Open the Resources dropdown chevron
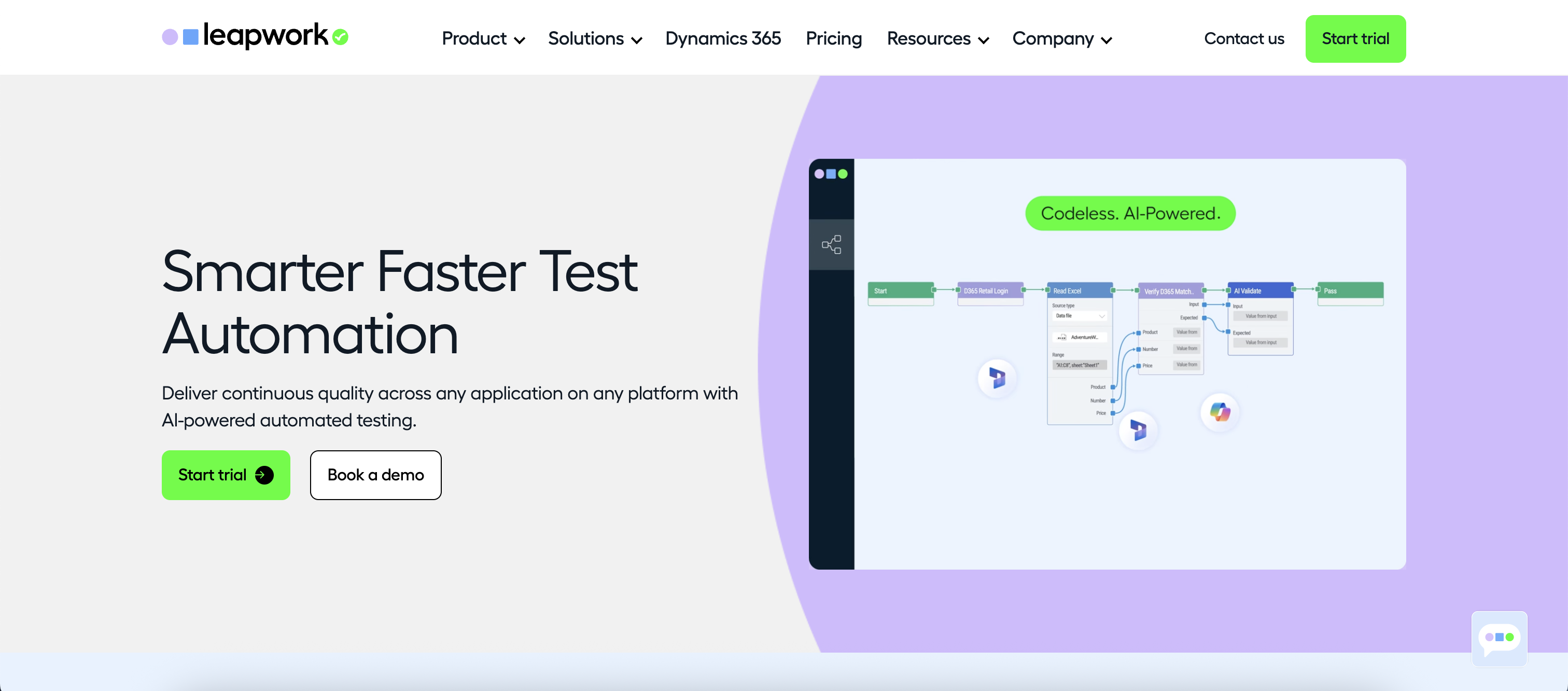1568x691 pixels. [x=984, y=40]
